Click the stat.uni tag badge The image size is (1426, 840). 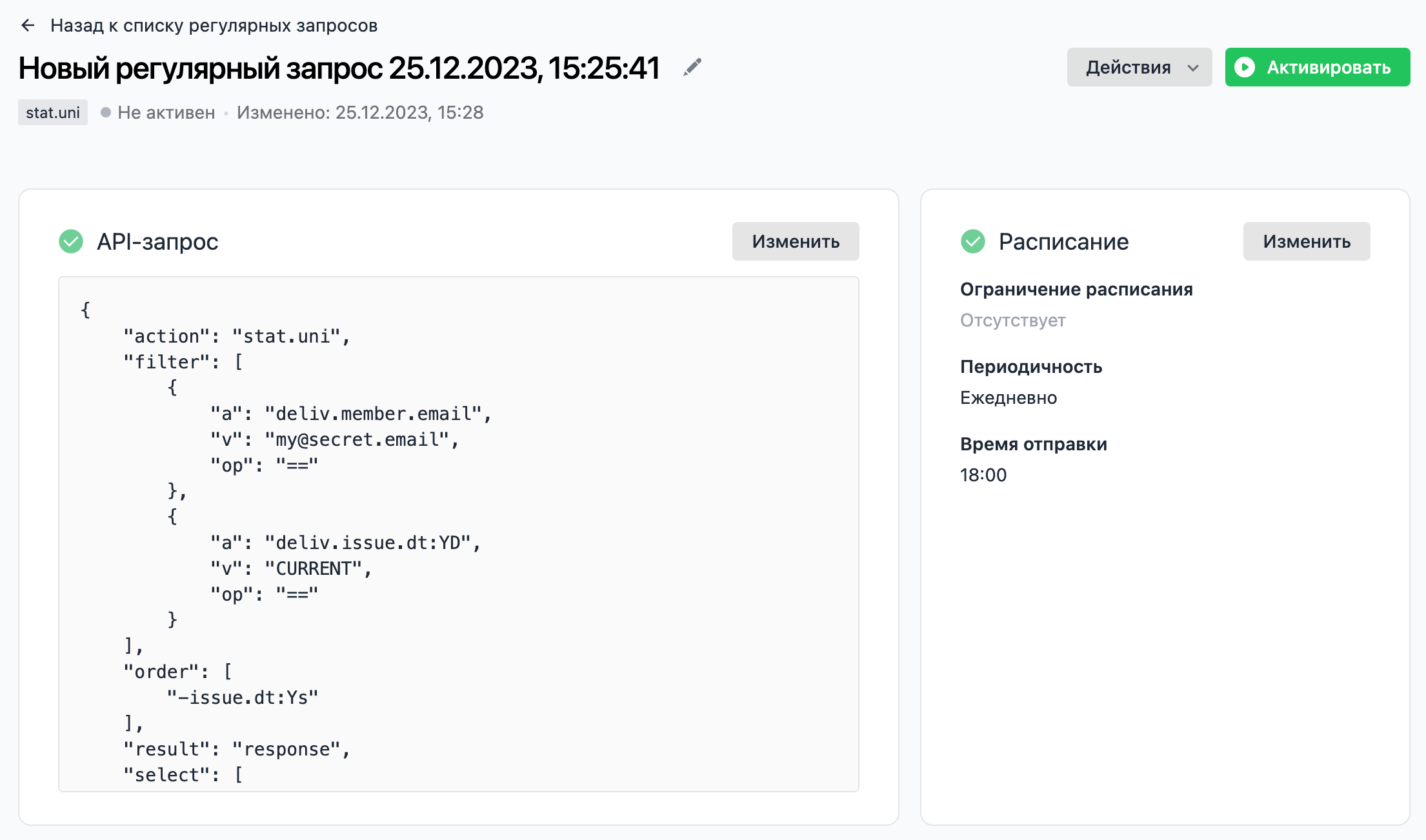[53, 112]
